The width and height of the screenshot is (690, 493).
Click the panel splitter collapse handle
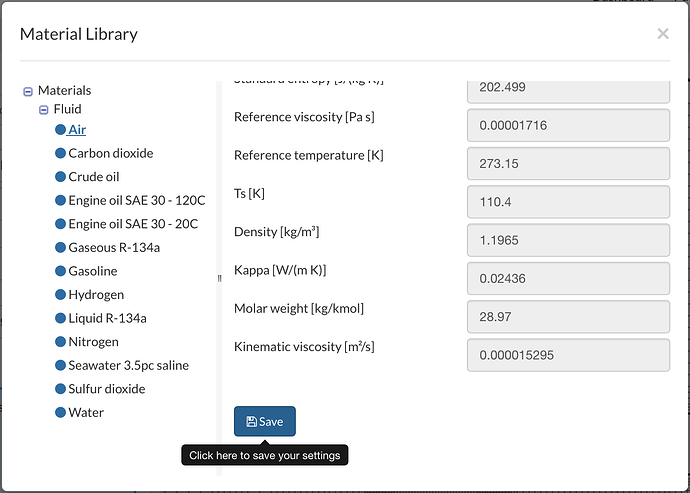point(219,278)
